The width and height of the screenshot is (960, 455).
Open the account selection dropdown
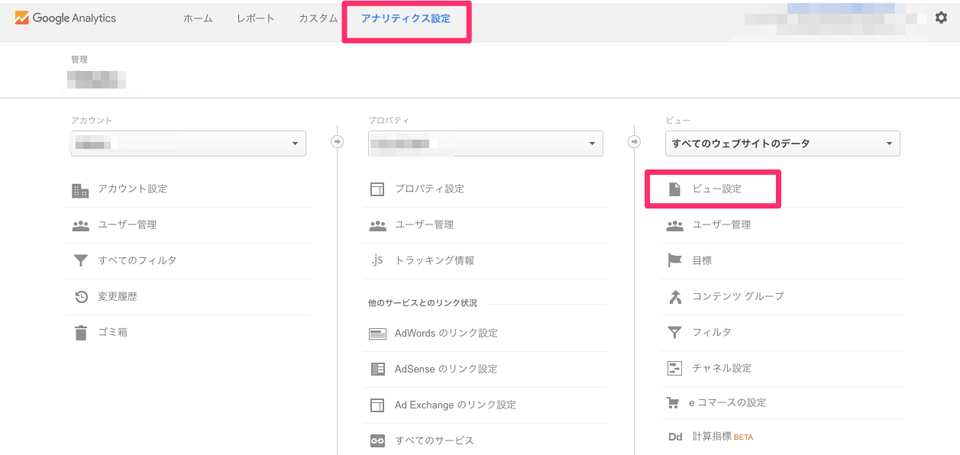click(188, 144)
